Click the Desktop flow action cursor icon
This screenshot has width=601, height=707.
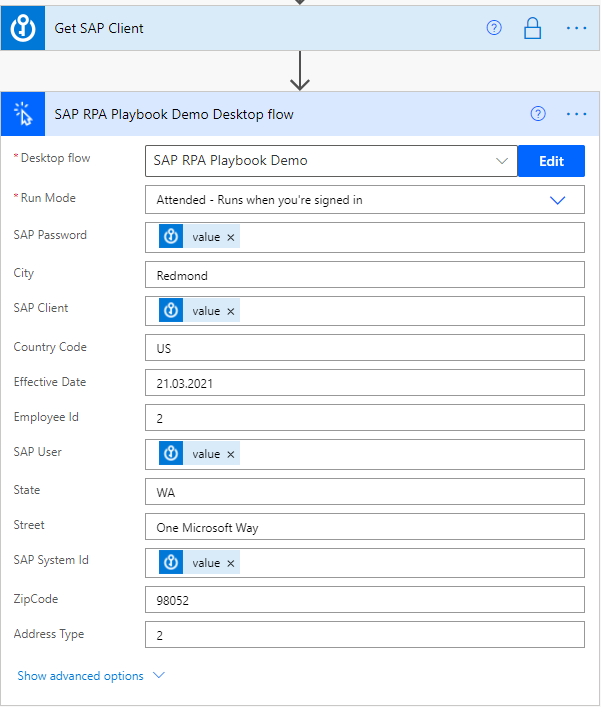23,114
